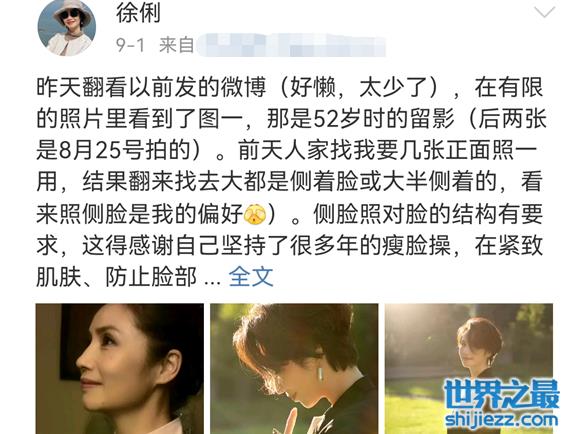569x434 pixels.
Task: Tap the text line mentioning 8月25号
Action: pos(286,150)
